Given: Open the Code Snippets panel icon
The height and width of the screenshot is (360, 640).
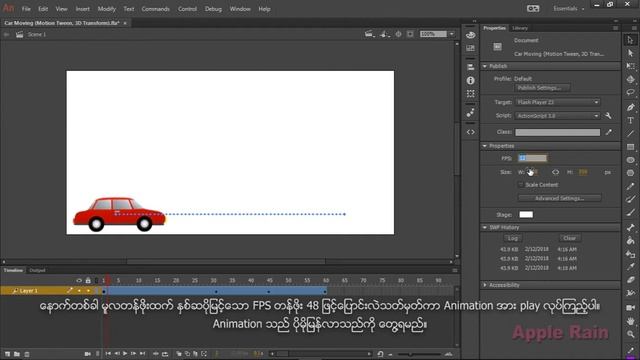Looking at the screenshot, I should tap(470, 132).
